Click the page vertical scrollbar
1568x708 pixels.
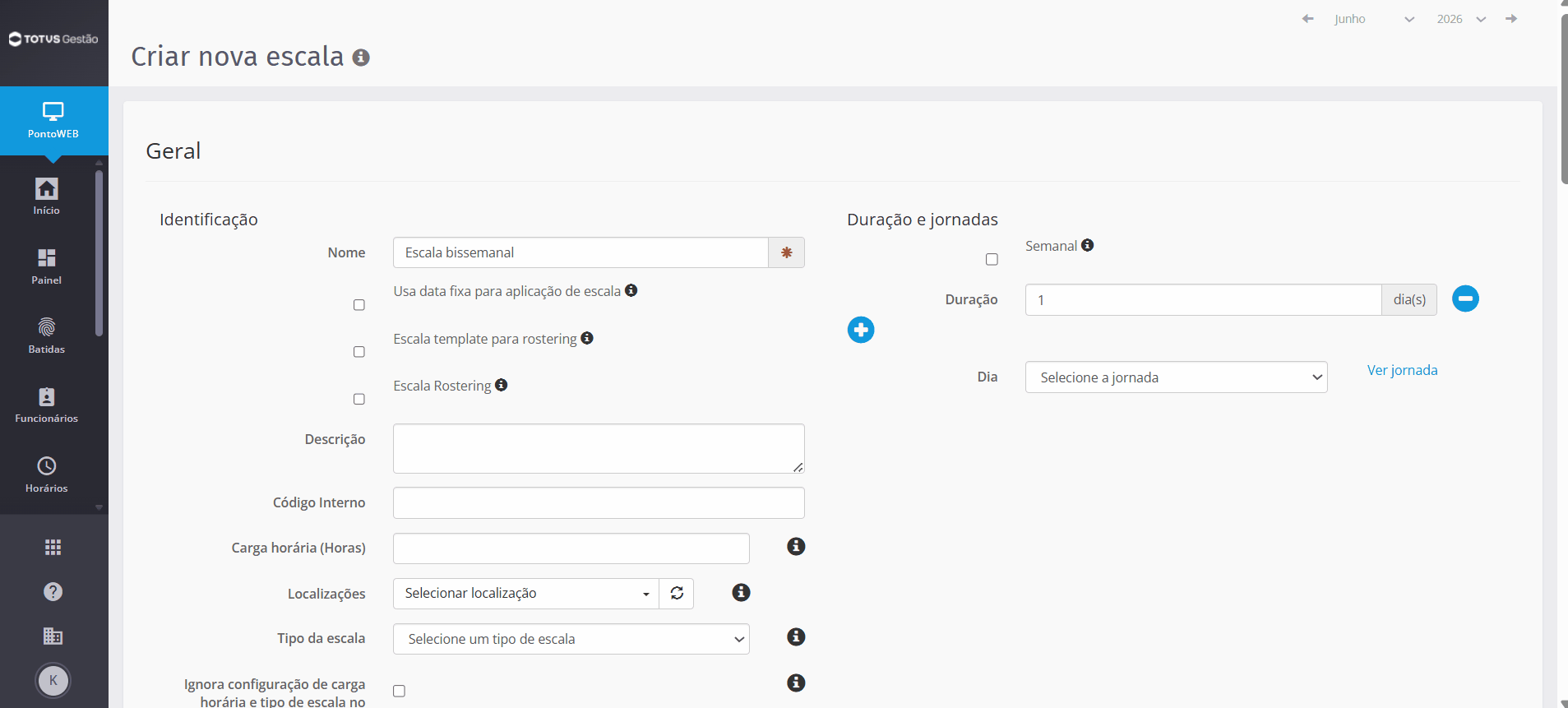coord(1564,99)
